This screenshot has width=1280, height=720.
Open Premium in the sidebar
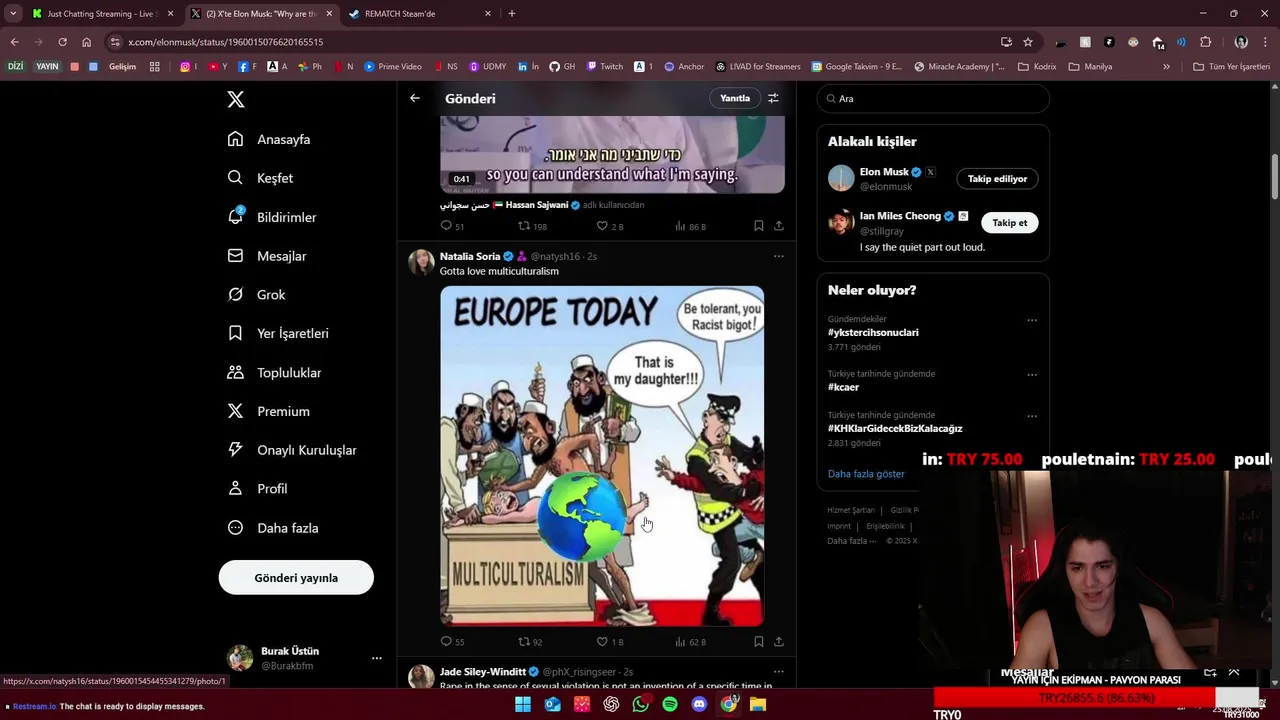click(269, 411)
